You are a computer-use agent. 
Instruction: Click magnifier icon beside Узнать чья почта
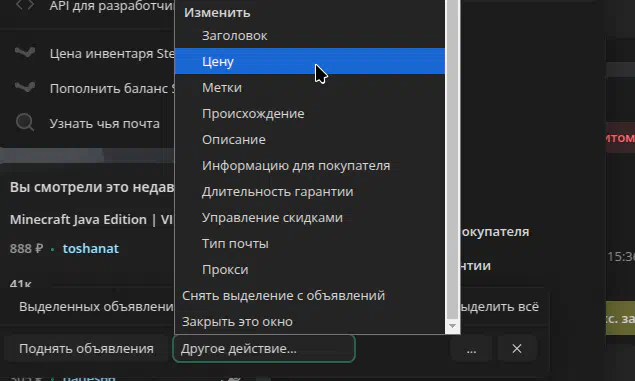(x=25, y=122)
